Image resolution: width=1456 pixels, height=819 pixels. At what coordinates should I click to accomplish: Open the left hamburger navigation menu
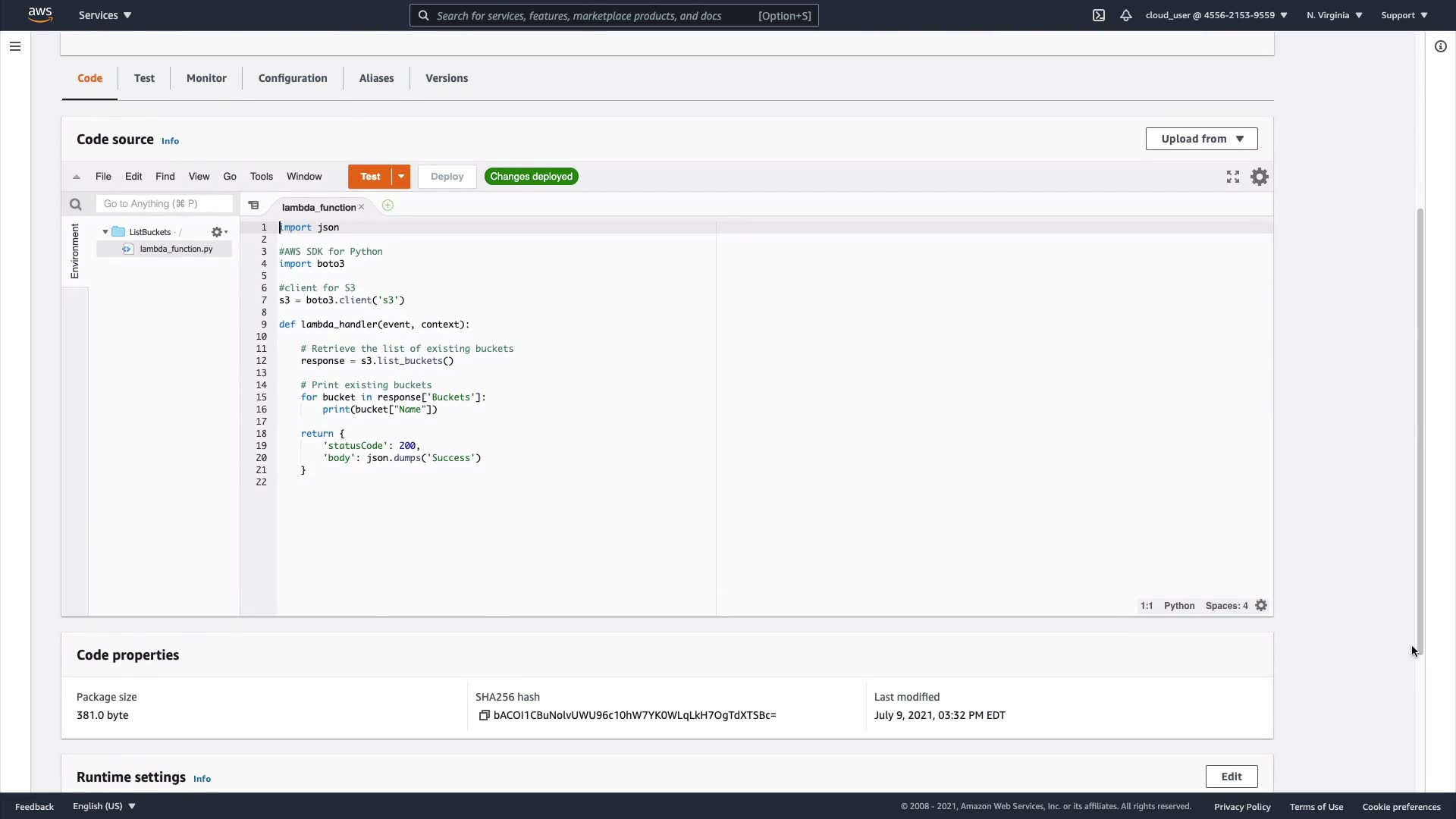click(x=14, y=46)
